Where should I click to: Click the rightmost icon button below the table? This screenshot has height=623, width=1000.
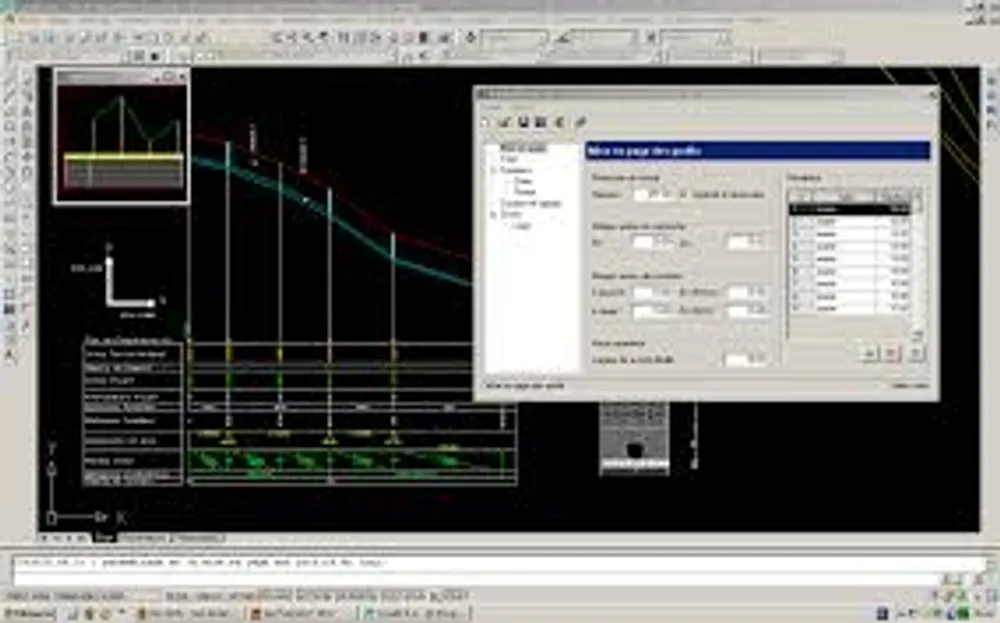click(915, 353)
